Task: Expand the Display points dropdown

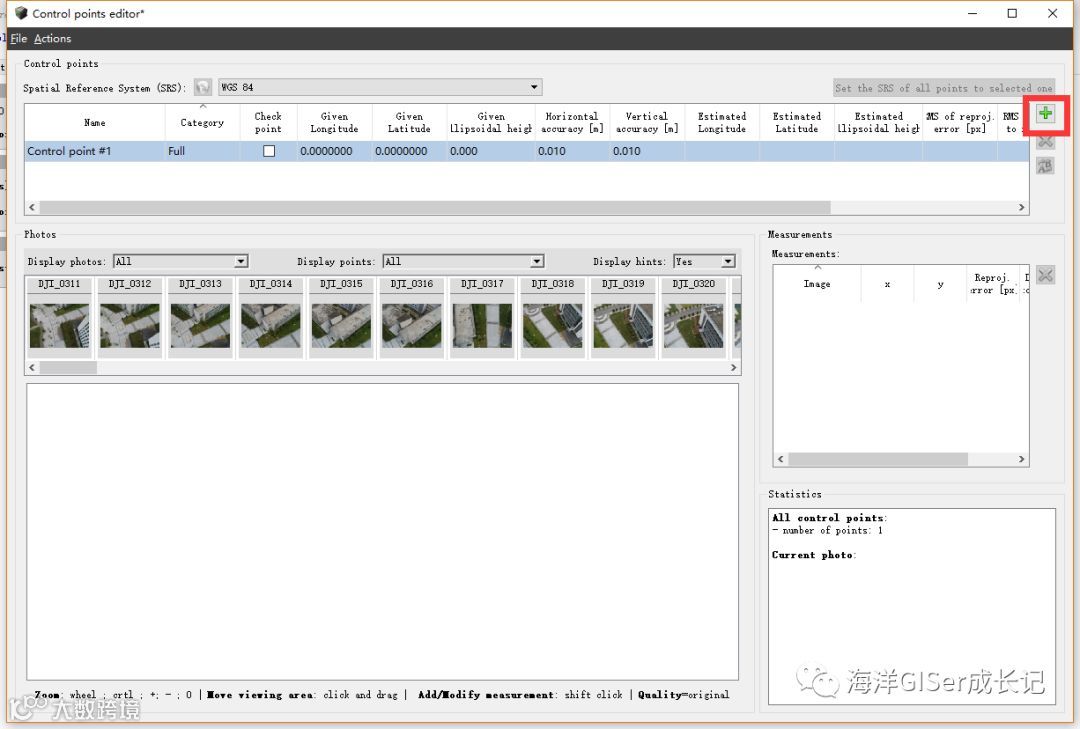Action: pyautogui.click(x=464, y=261)
